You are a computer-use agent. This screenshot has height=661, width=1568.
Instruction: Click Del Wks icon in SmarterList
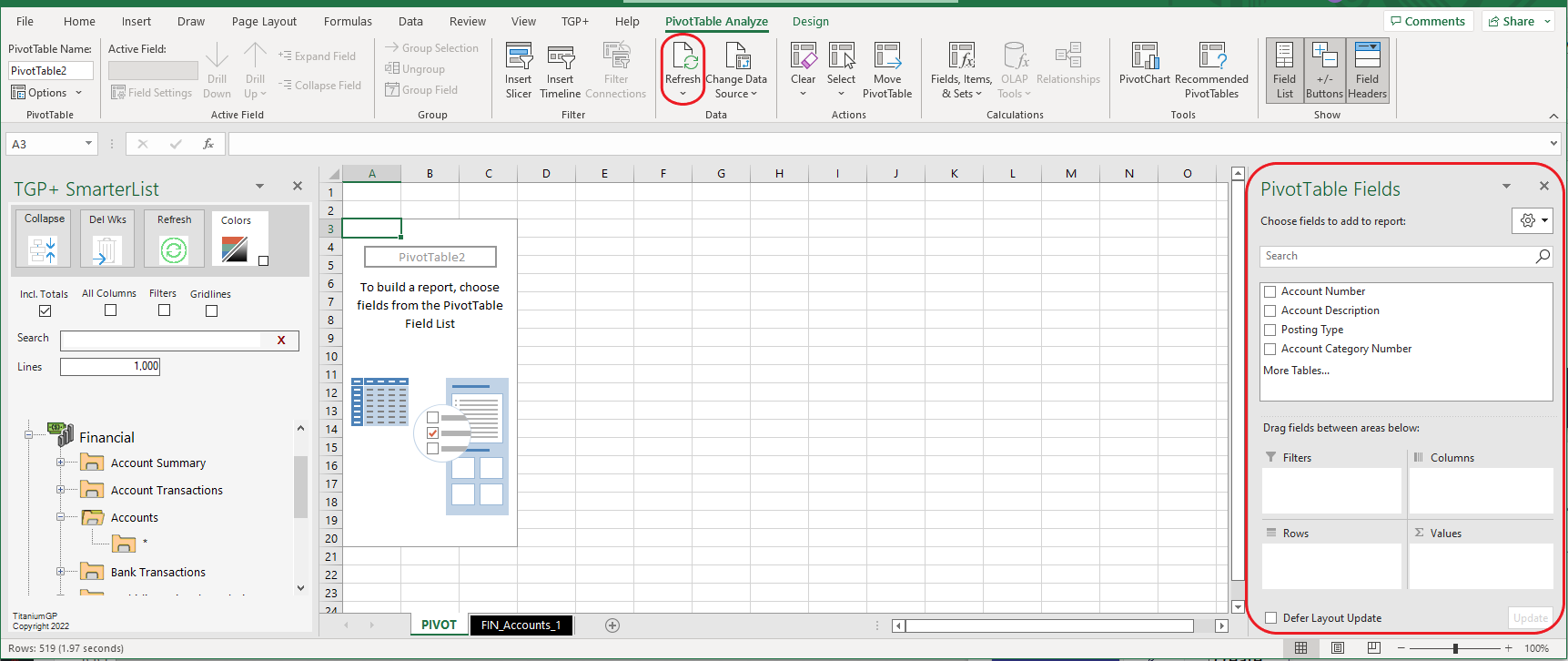(106, 249)
